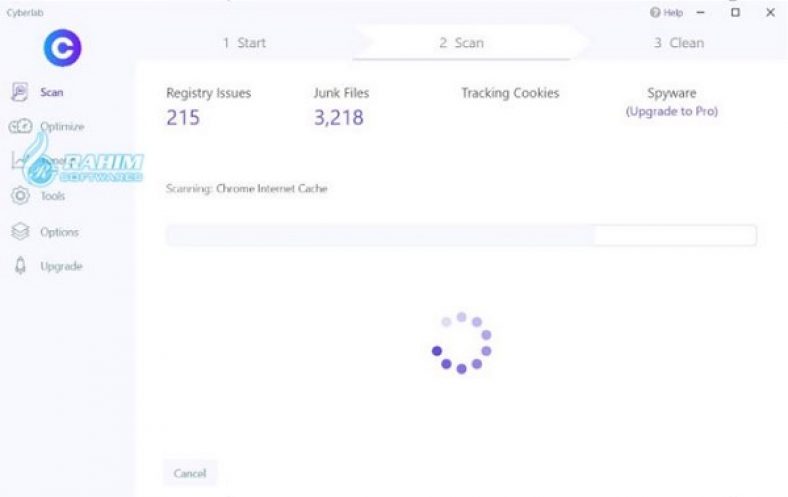Viewport: 788px width, 497px height.
Task: Open the Optimize speedometer icon
Action: (20, 127)
